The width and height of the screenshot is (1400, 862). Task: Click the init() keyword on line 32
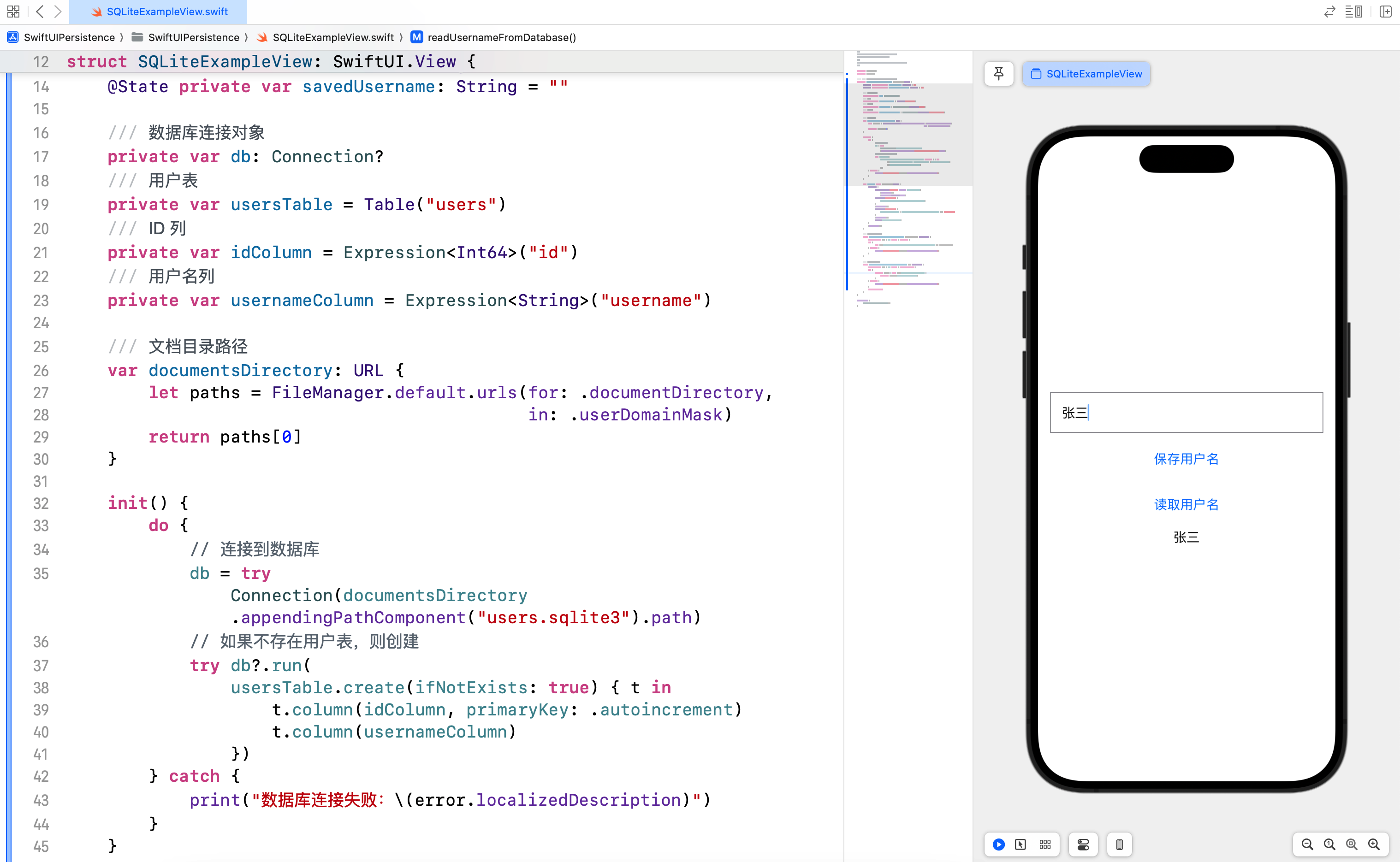click(127, 503)
